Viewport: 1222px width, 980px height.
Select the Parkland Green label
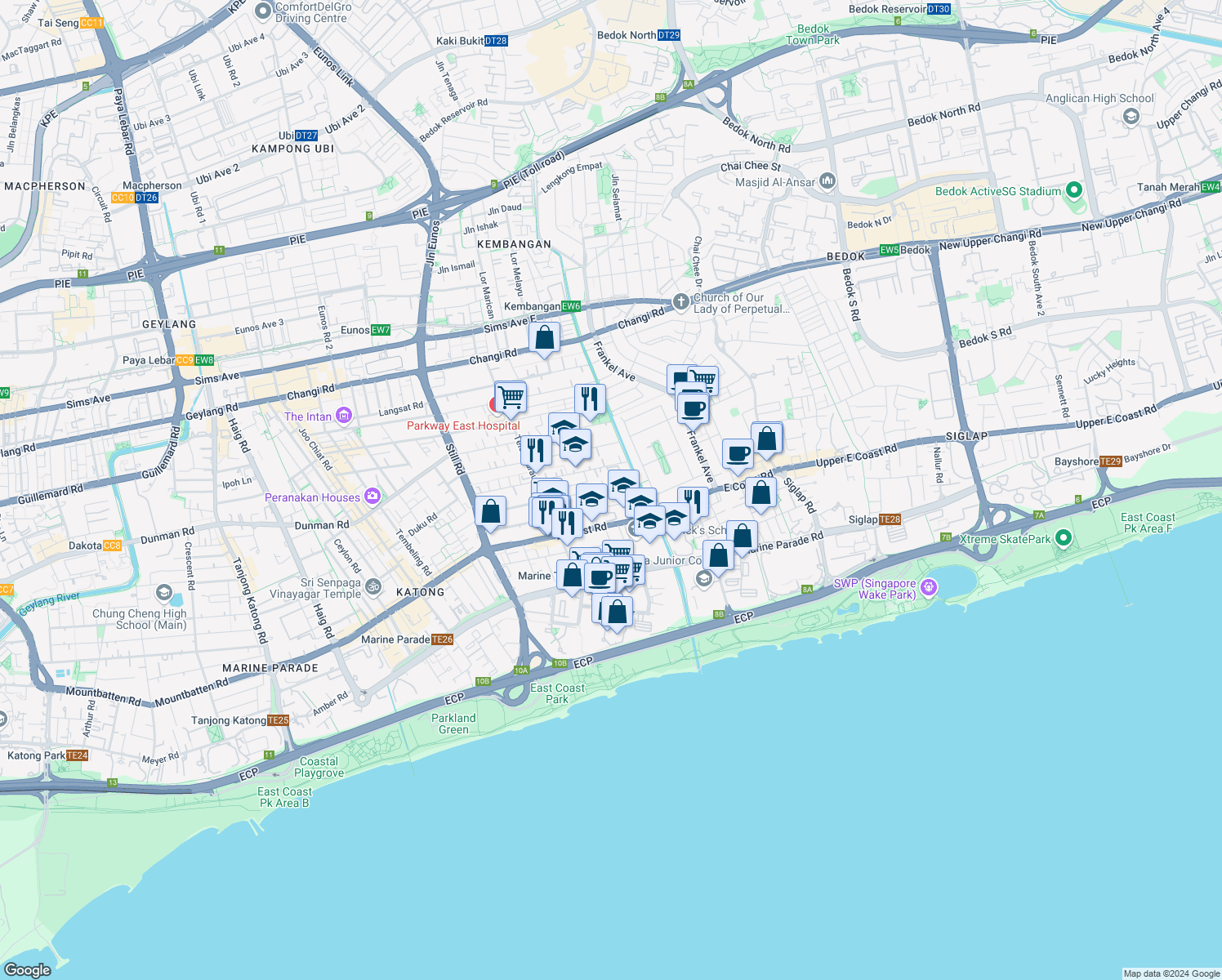point(453,724)
